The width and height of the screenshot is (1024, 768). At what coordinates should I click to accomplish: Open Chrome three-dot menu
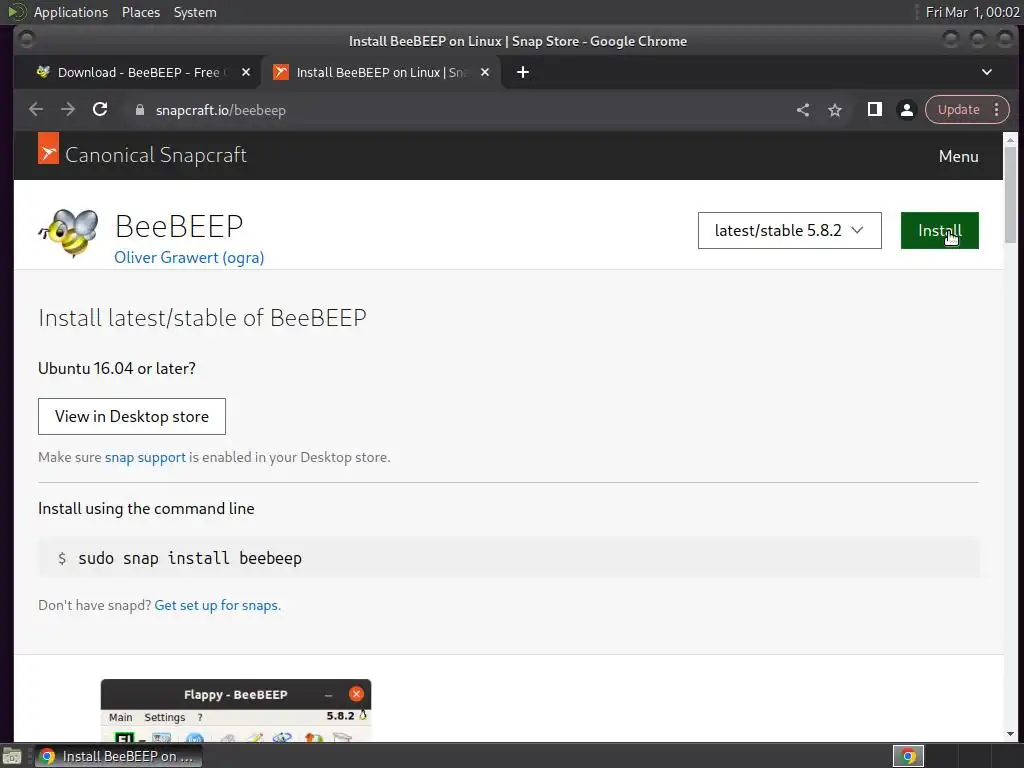[997, 110]
